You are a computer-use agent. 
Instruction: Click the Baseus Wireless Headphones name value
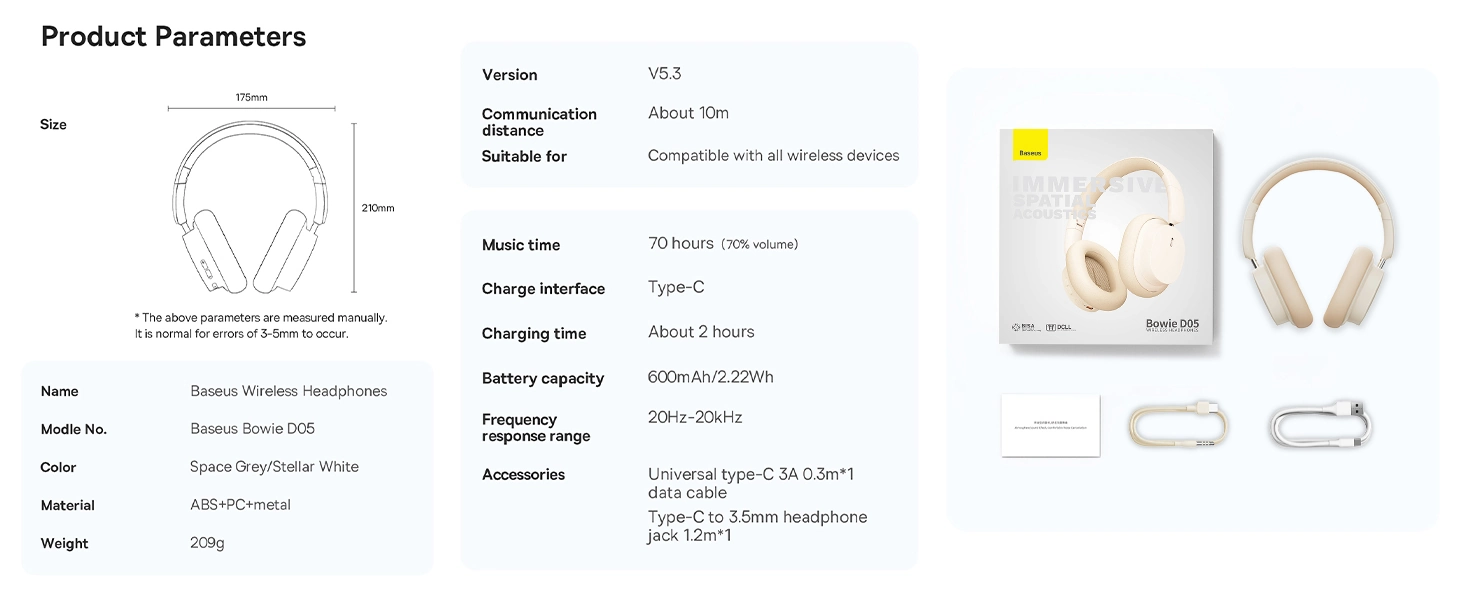click(288, 391)
